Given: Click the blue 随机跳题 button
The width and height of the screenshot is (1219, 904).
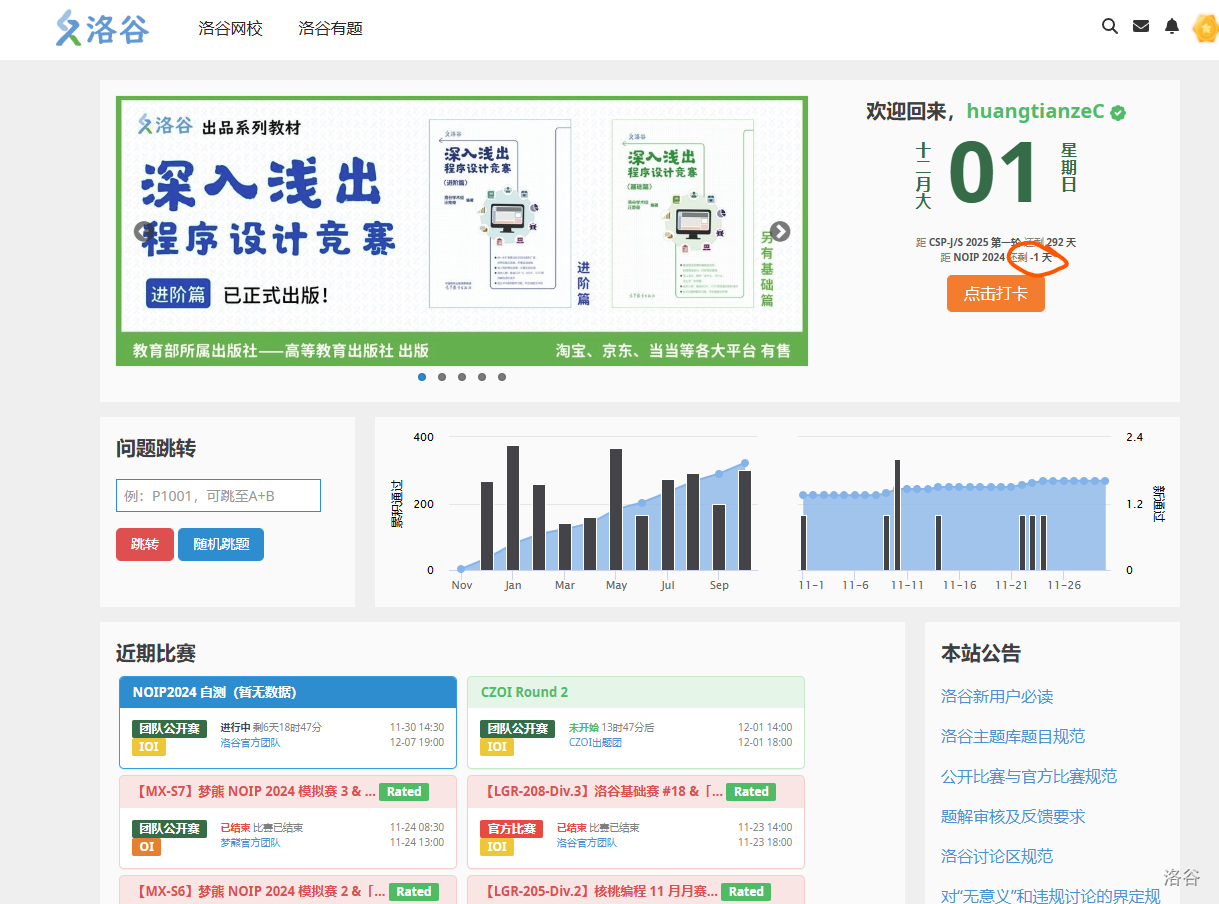Looking at the screenshot, I should 221,544.
